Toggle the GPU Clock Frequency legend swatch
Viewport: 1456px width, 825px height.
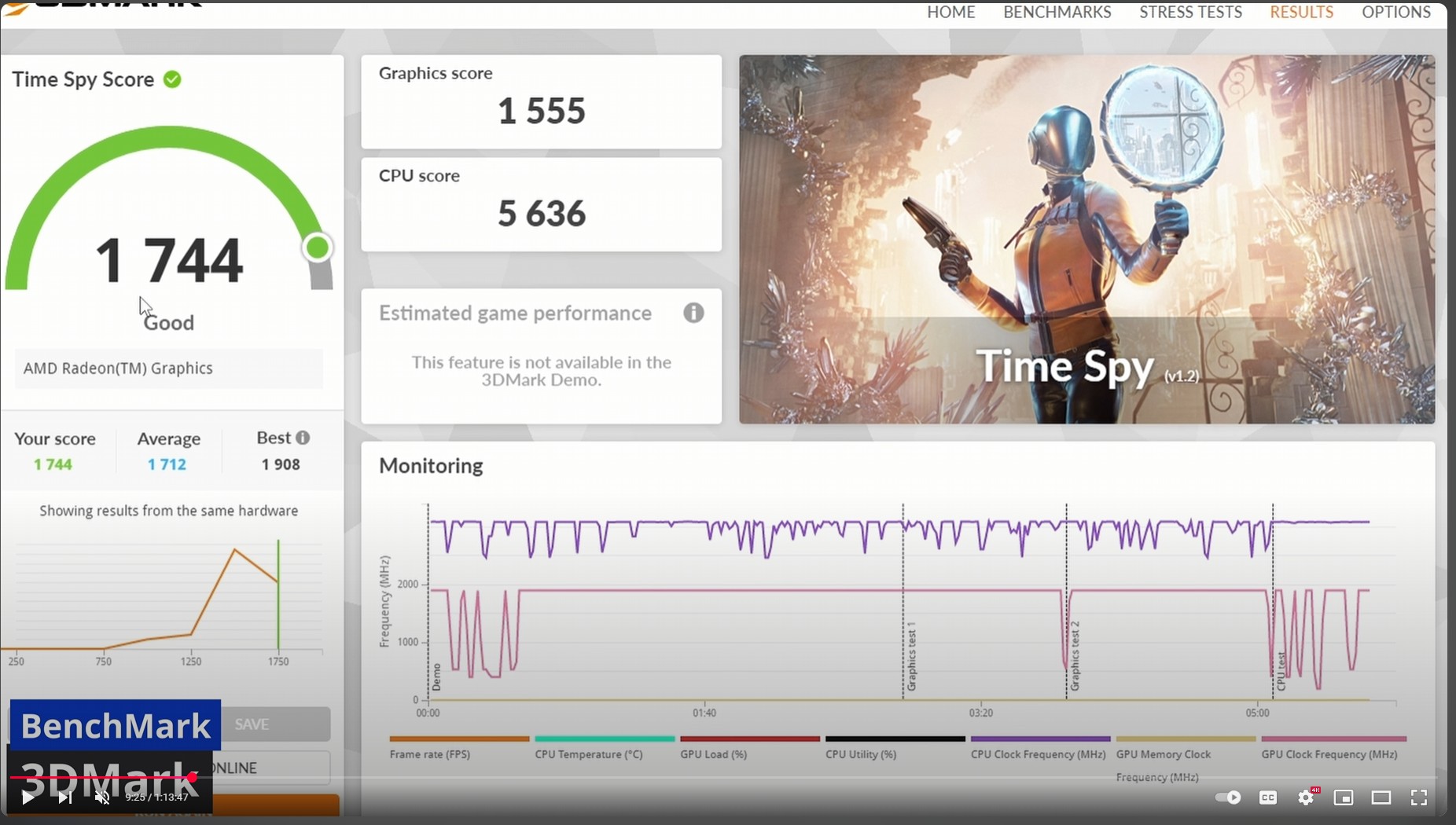pos(1333,739)
